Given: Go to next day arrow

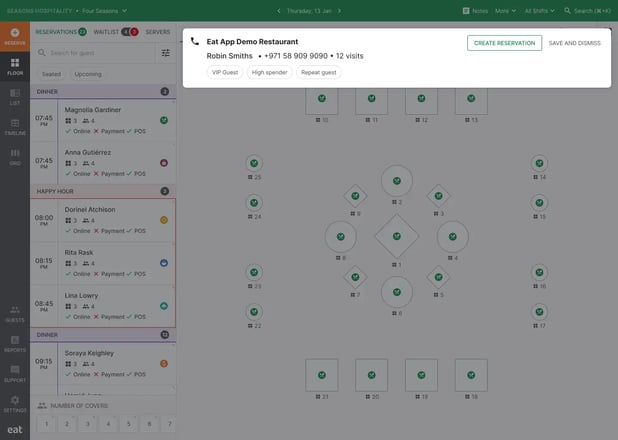Looking at the screenshot, I should [339, 11].
